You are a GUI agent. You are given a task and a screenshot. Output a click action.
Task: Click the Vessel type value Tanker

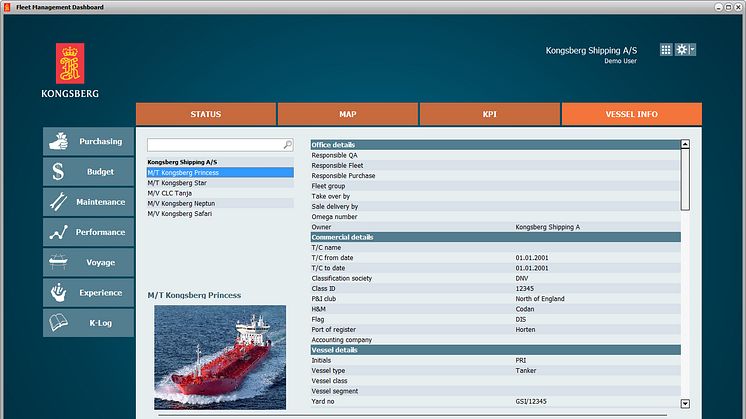526,370
